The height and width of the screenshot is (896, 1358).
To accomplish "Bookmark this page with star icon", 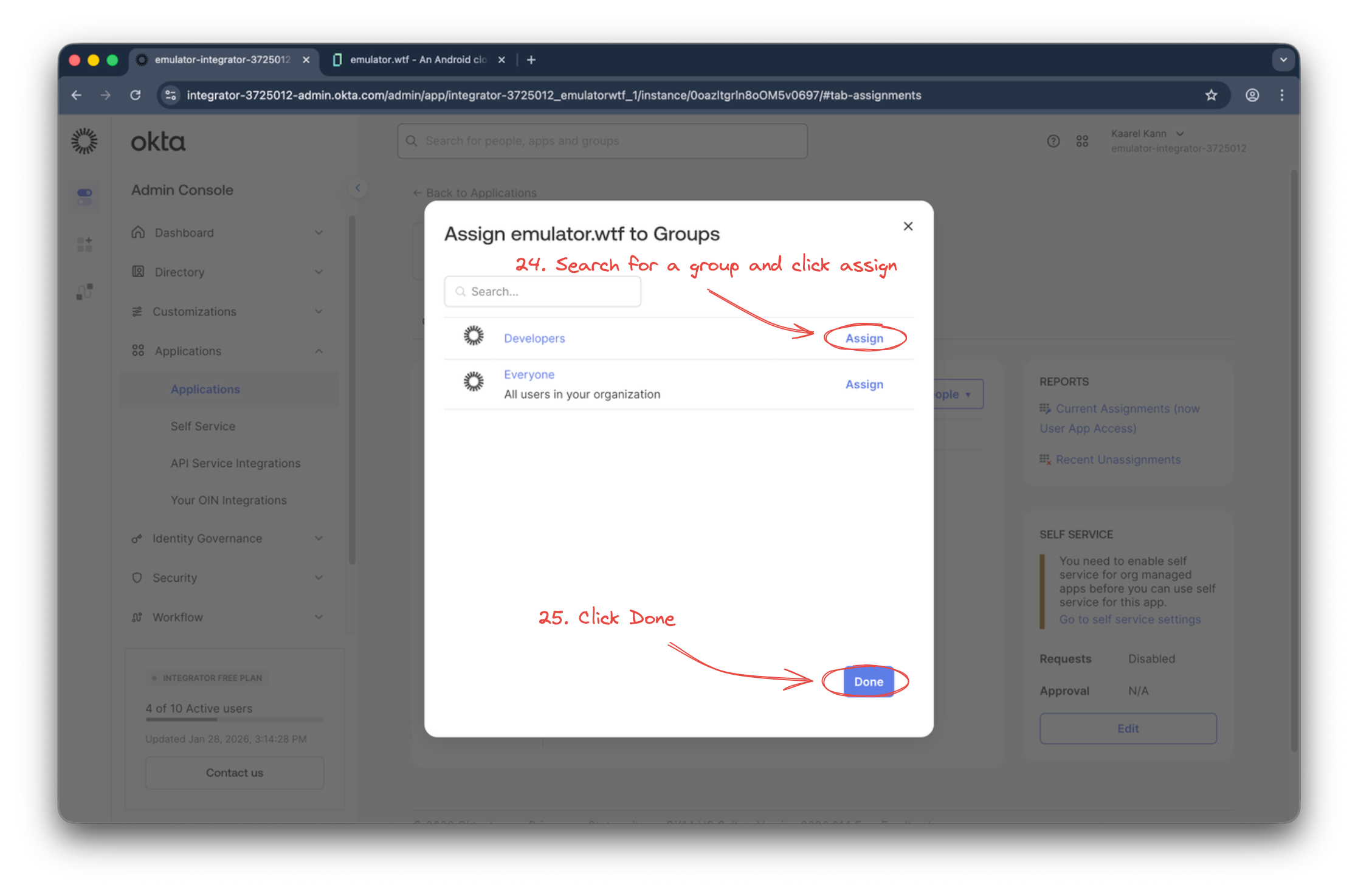I will click(1211, 95).
